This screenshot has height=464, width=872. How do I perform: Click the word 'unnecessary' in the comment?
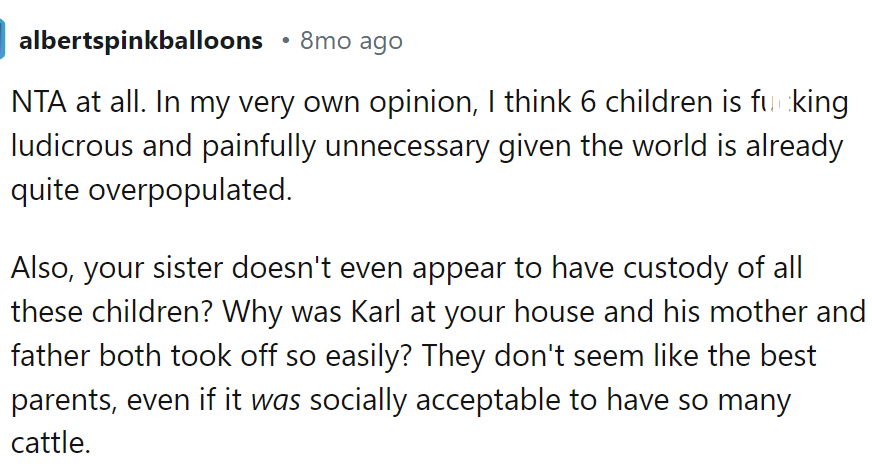(407, 147)
